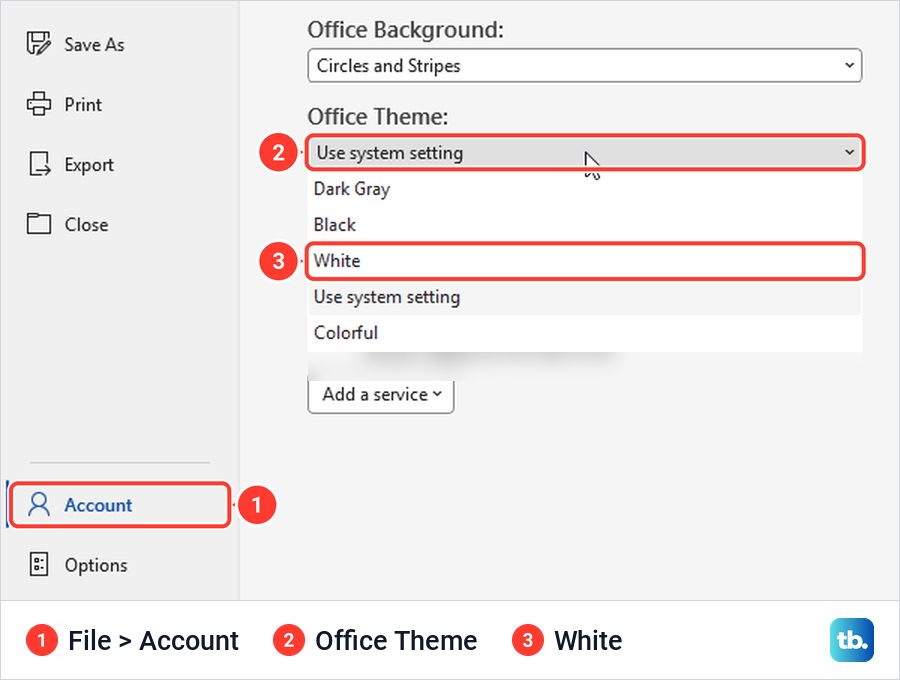Open the Office Background combo box
The height and width of the screenshot is (680, 900).
pyautogui.click(x=584, y=65)
